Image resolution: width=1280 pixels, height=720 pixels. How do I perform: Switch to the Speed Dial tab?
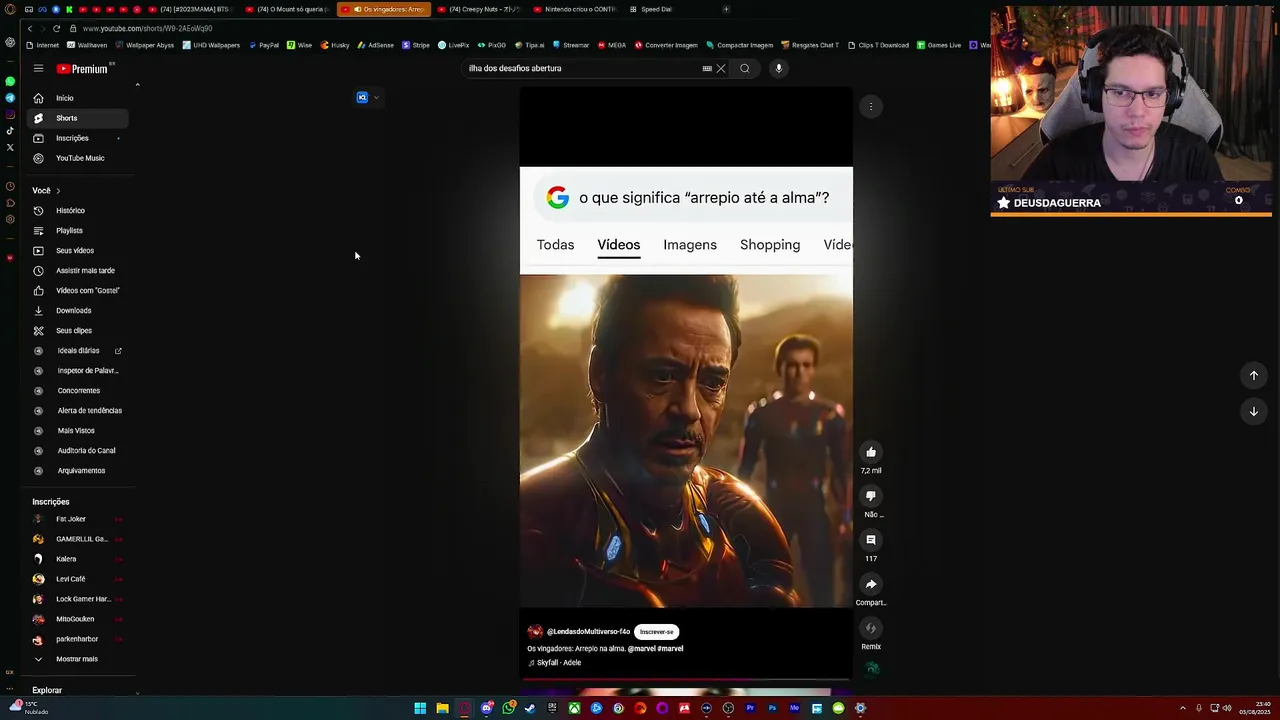pyautogui.click(x=670, y=9)
